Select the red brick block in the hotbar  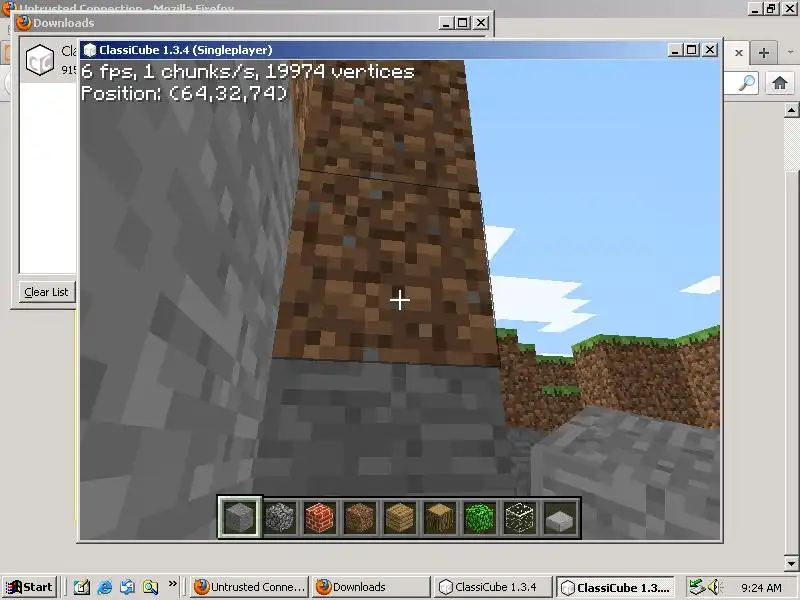coord(319,517)
